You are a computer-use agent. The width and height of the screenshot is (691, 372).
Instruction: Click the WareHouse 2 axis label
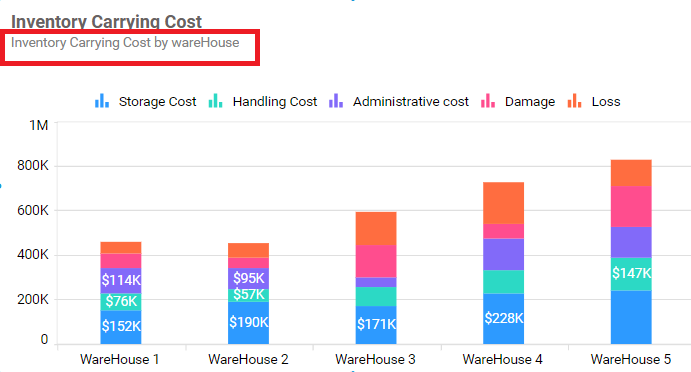click(x=248, y=359)
